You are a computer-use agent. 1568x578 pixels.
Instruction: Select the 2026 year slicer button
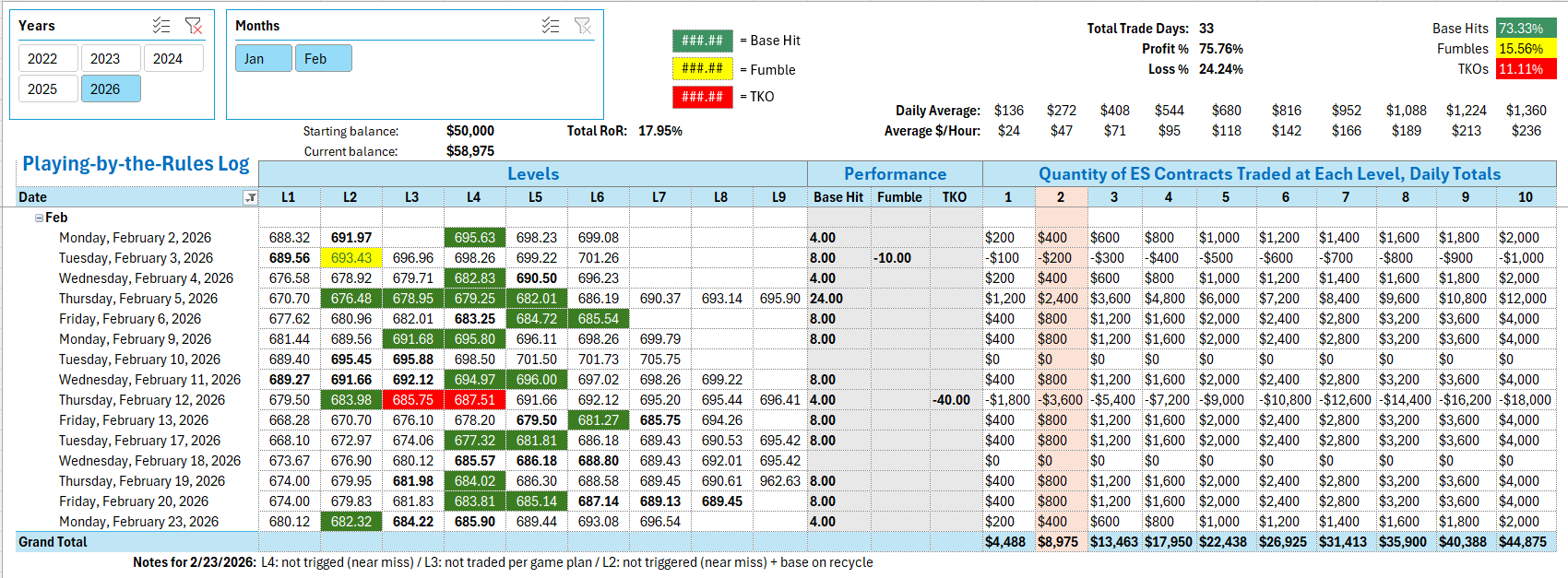pos(110,89)
